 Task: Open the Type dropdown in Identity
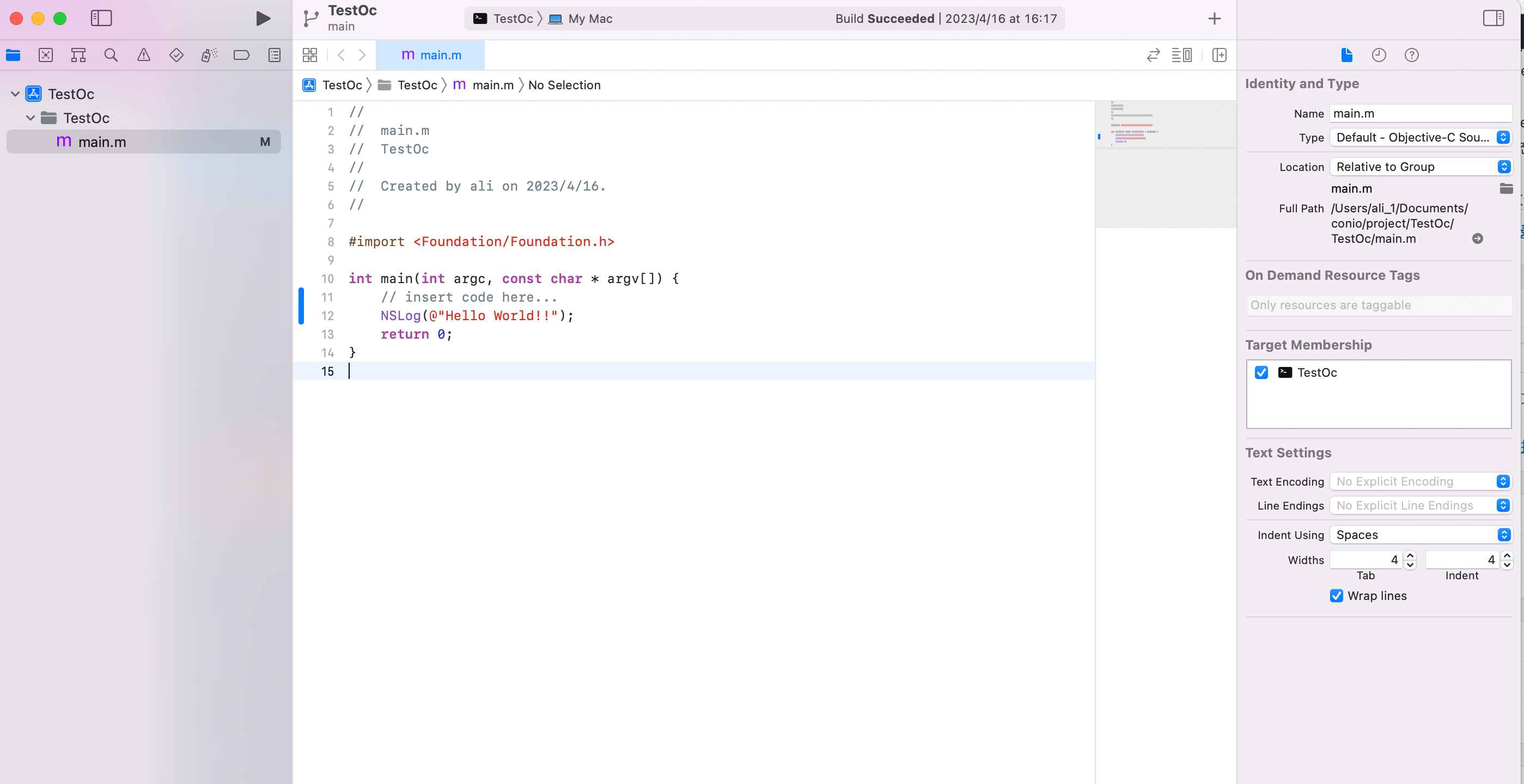1420,137
